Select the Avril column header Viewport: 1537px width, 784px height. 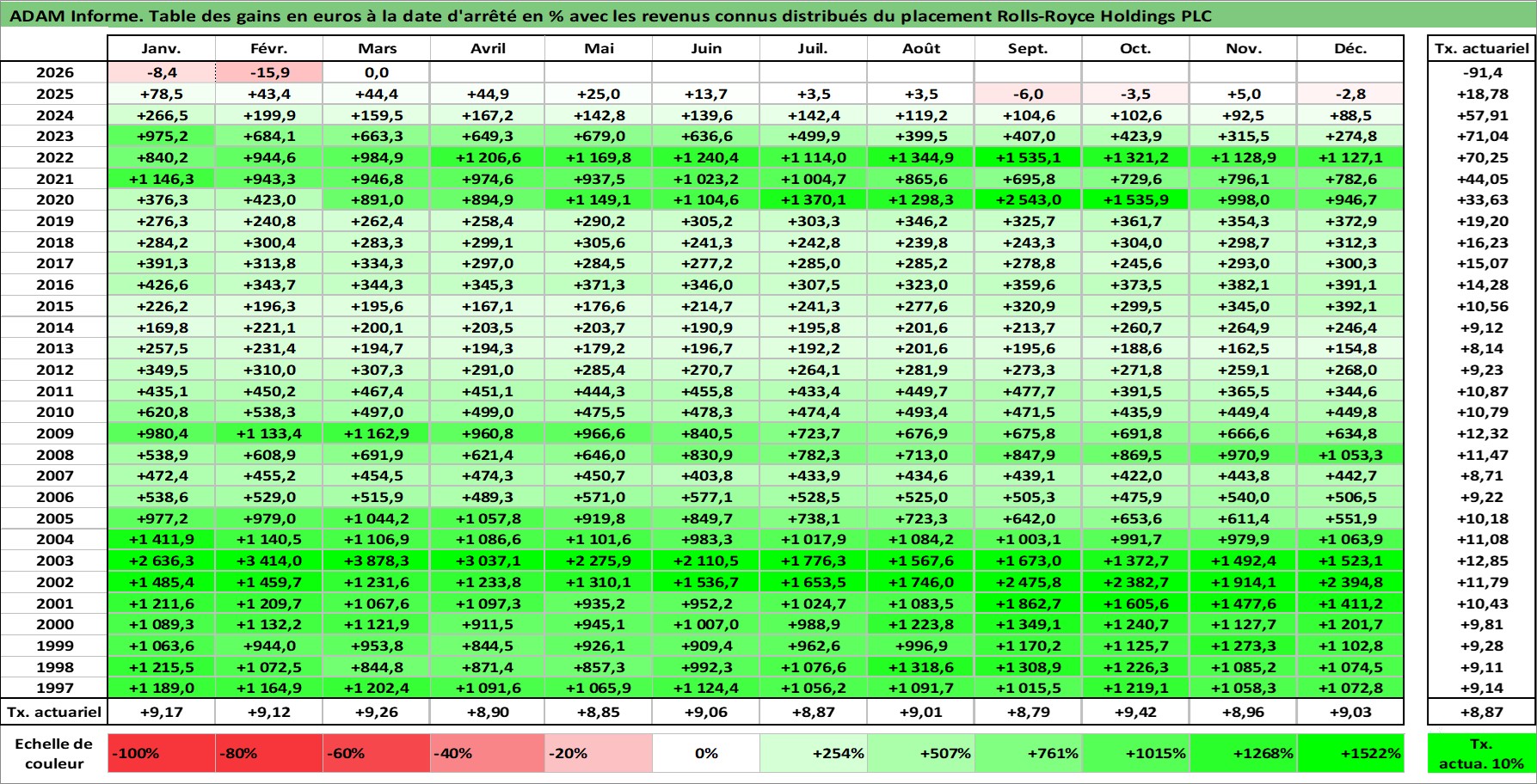coord(488,48)
